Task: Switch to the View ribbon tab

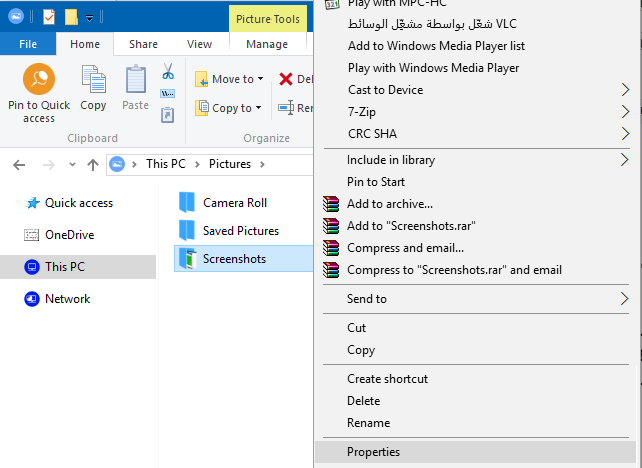Action: [x=199, y=44]
